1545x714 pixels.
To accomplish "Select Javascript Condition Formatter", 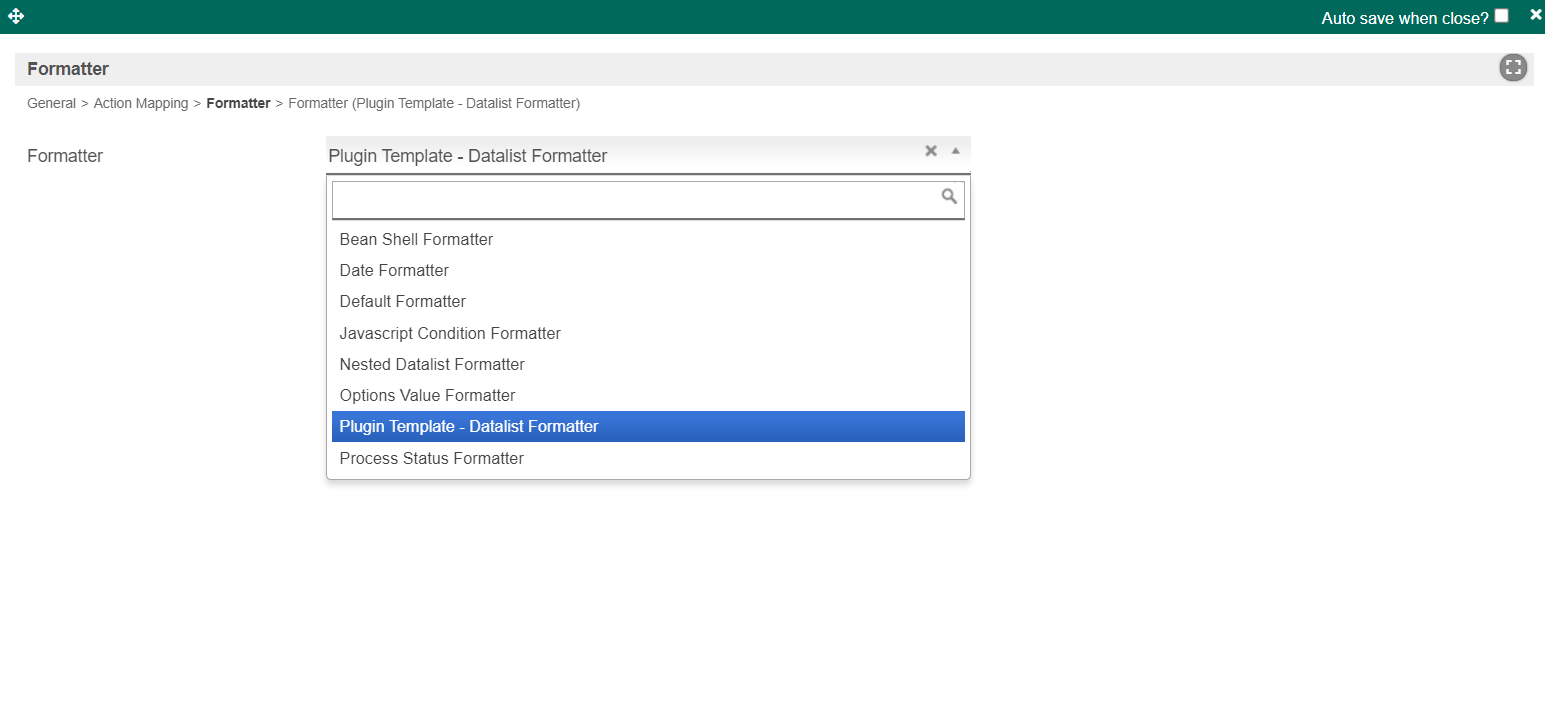I will tap(450, 334).
